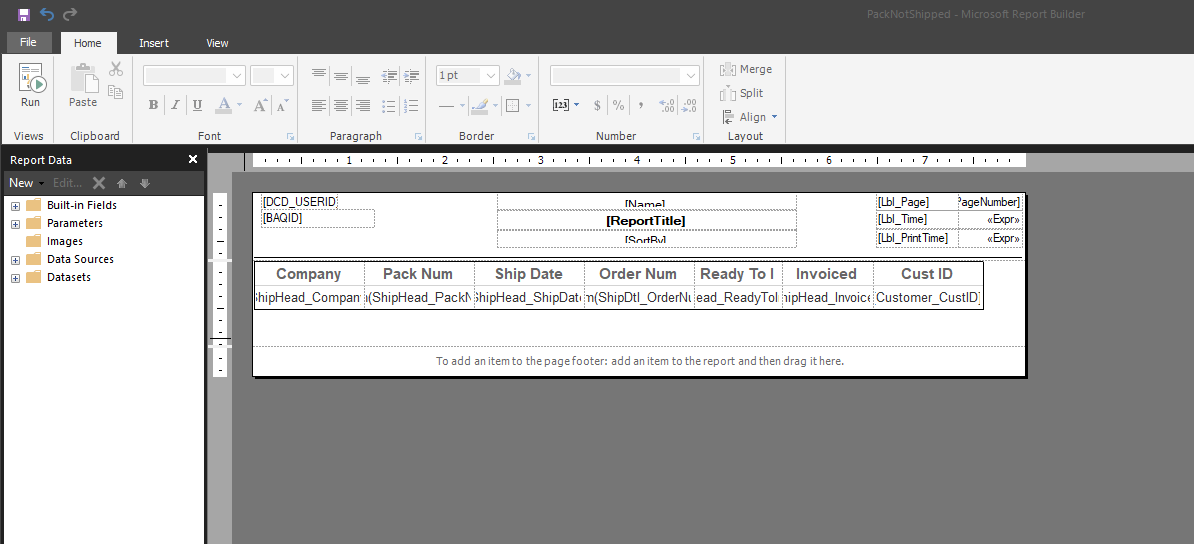Open the Font dialog launcher
Image resolution: width=1194 pixels, height=544 pixels.
pos(290,136)
